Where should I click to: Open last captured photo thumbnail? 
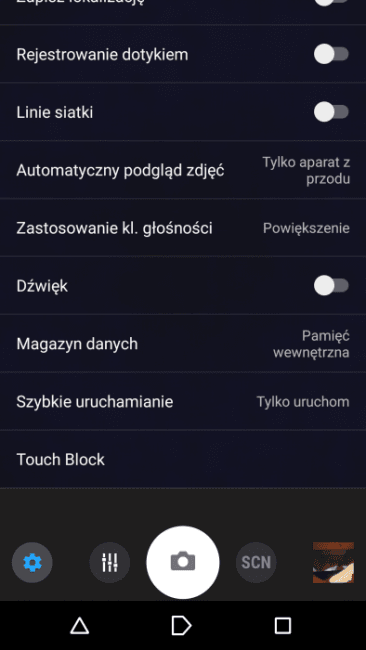[334, 563]
